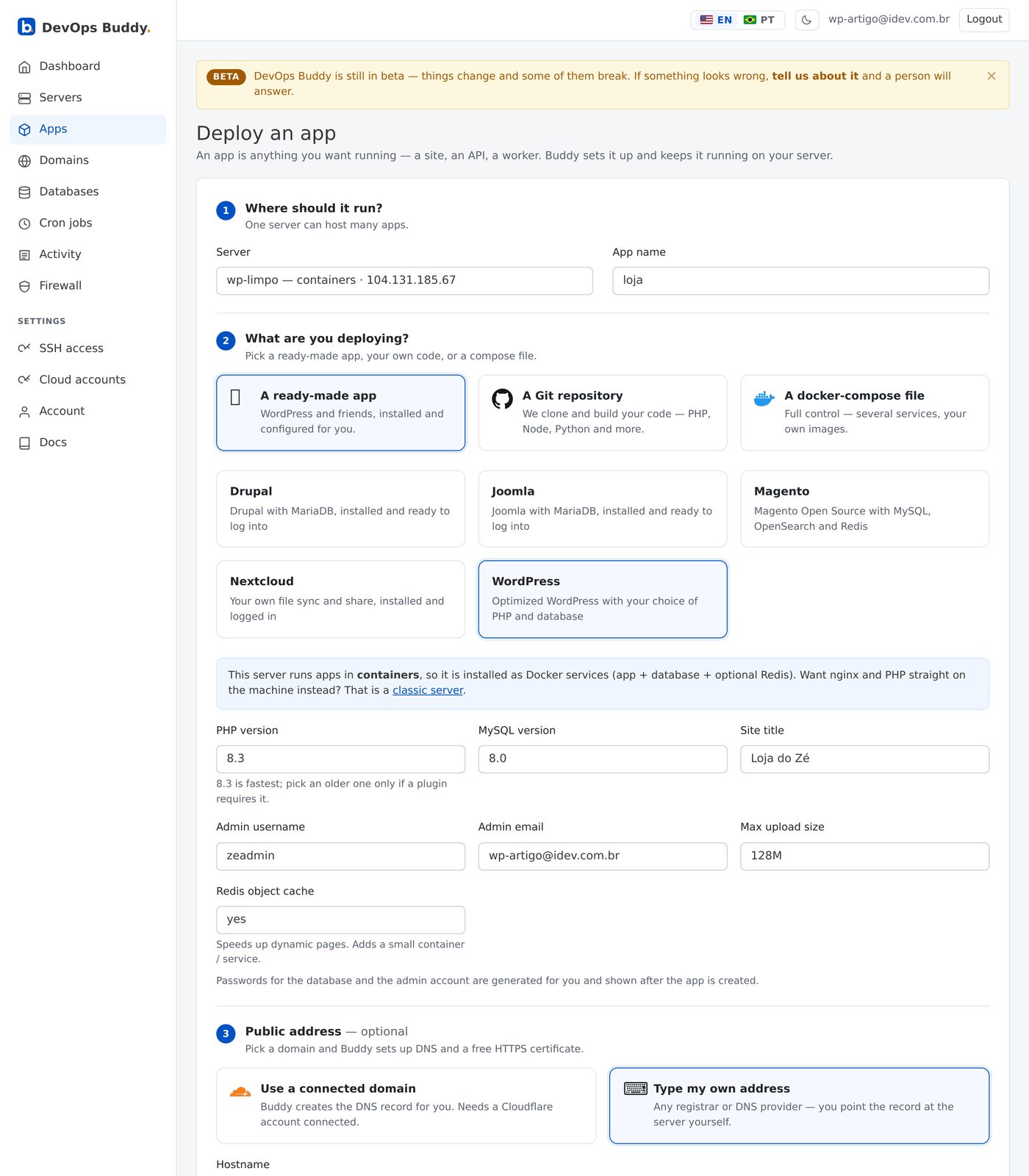Viewport: 1029px width, 1176px height.
Task: Click the account email in the header
Action: [889, 19]
